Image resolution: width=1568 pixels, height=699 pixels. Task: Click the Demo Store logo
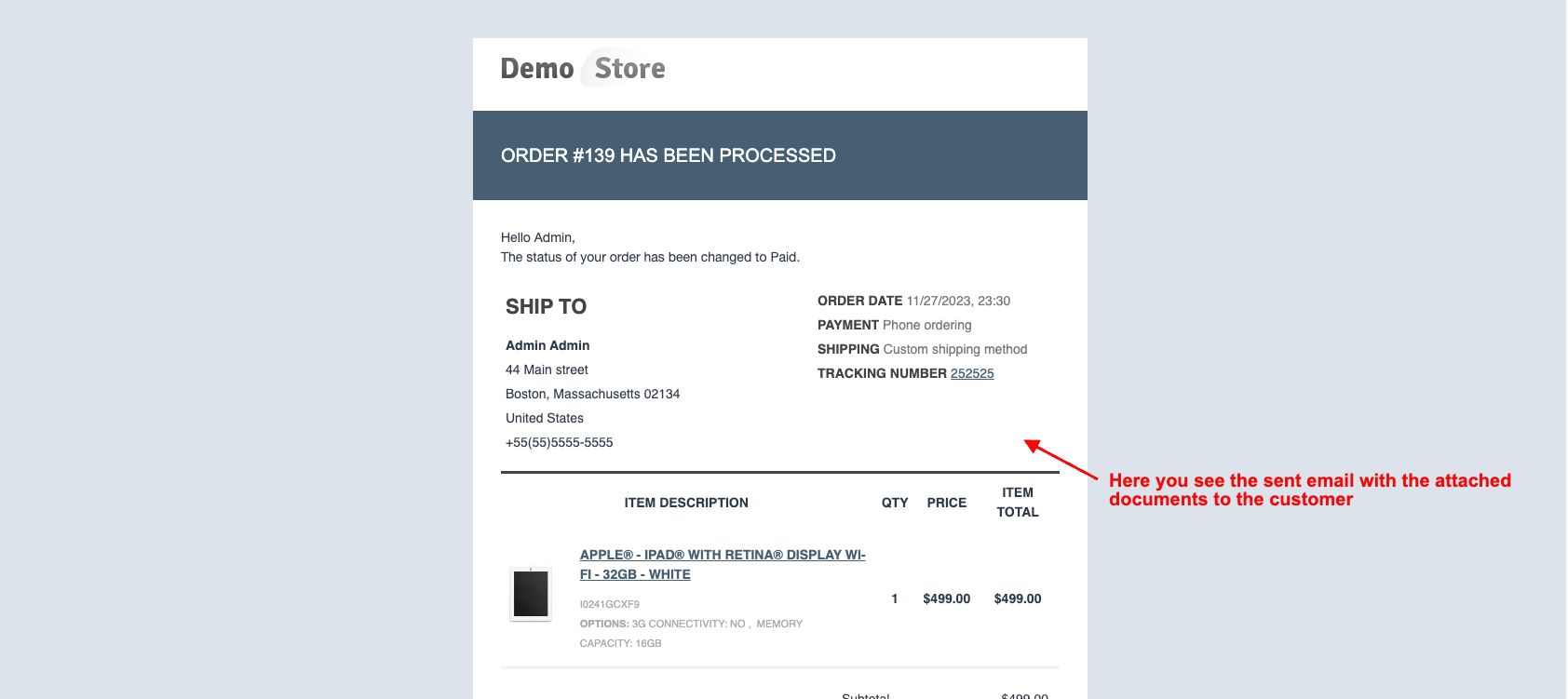(x=583, y=69)
